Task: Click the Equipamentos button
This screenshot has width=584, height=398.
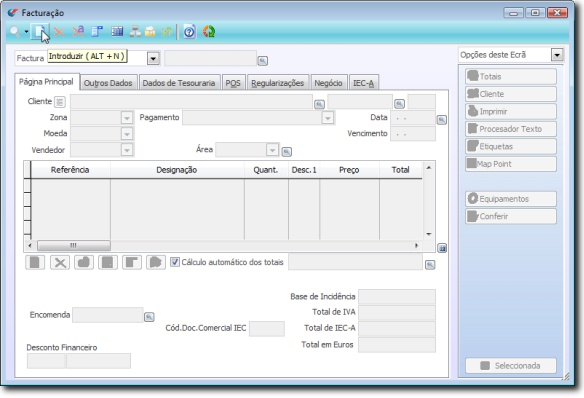Action: coord(511,199)
